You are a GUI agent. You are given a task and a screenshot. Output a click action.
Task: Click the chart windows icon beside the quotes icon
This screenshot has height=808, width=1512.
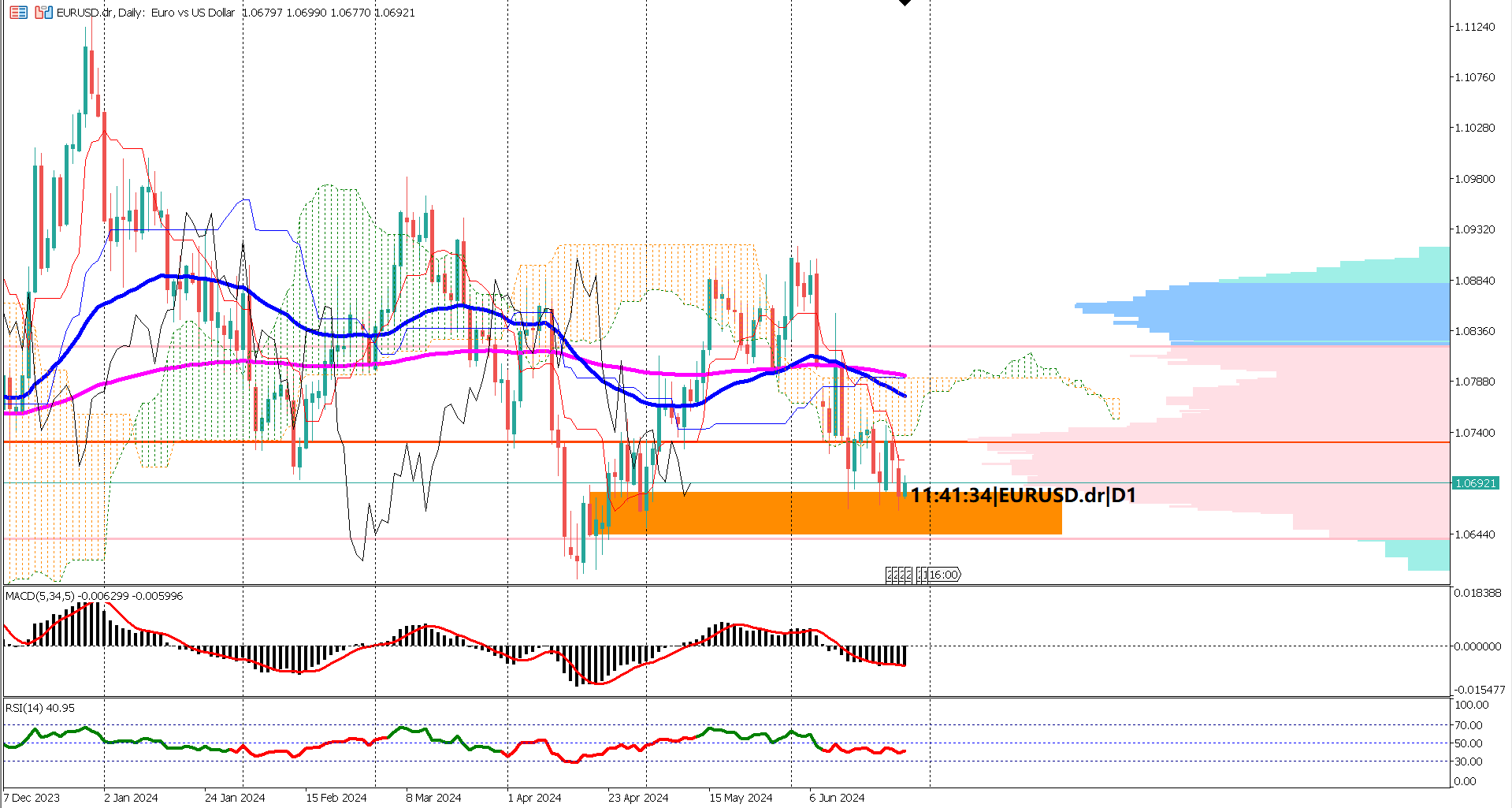(x=43, y=13)
